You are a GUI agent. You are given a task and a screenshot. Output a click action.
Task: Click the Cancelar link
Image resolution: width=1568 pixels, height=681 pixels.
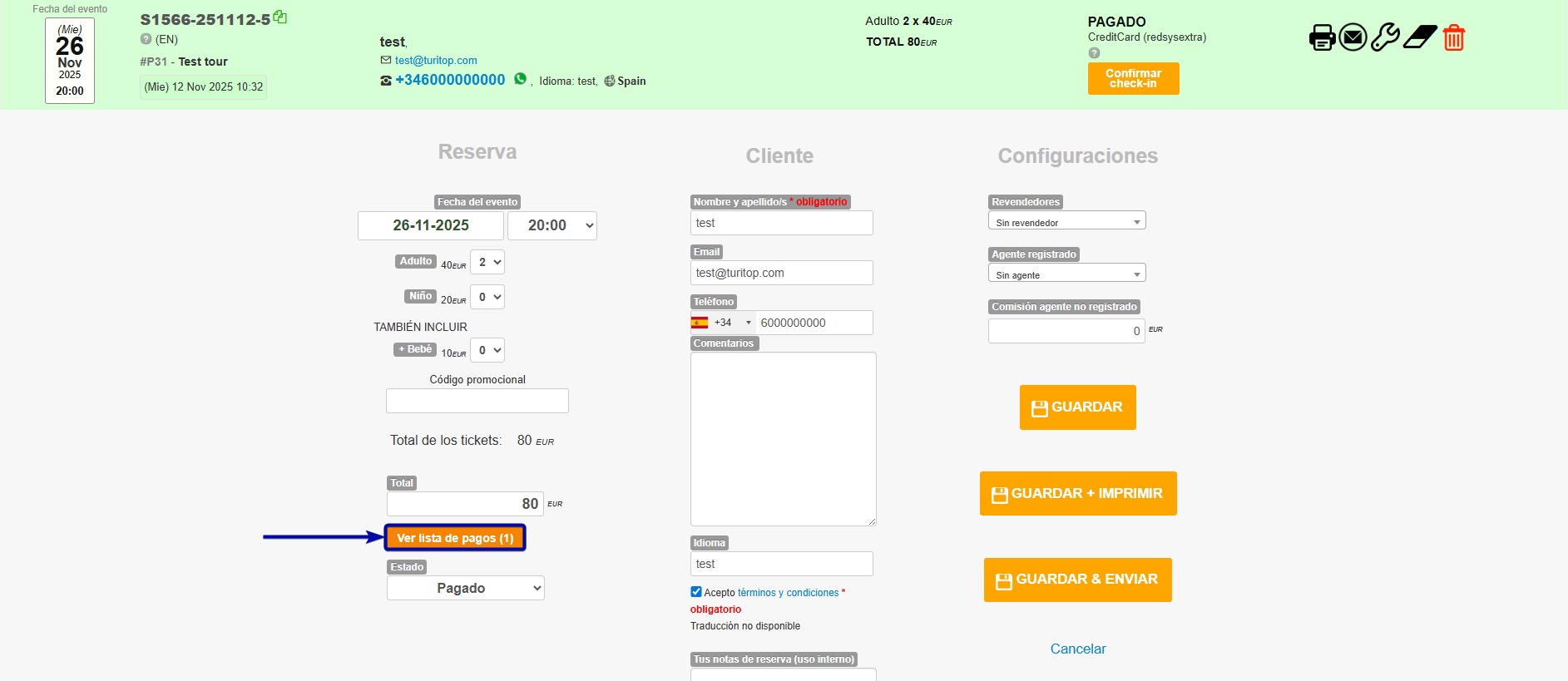(1077, 649)
